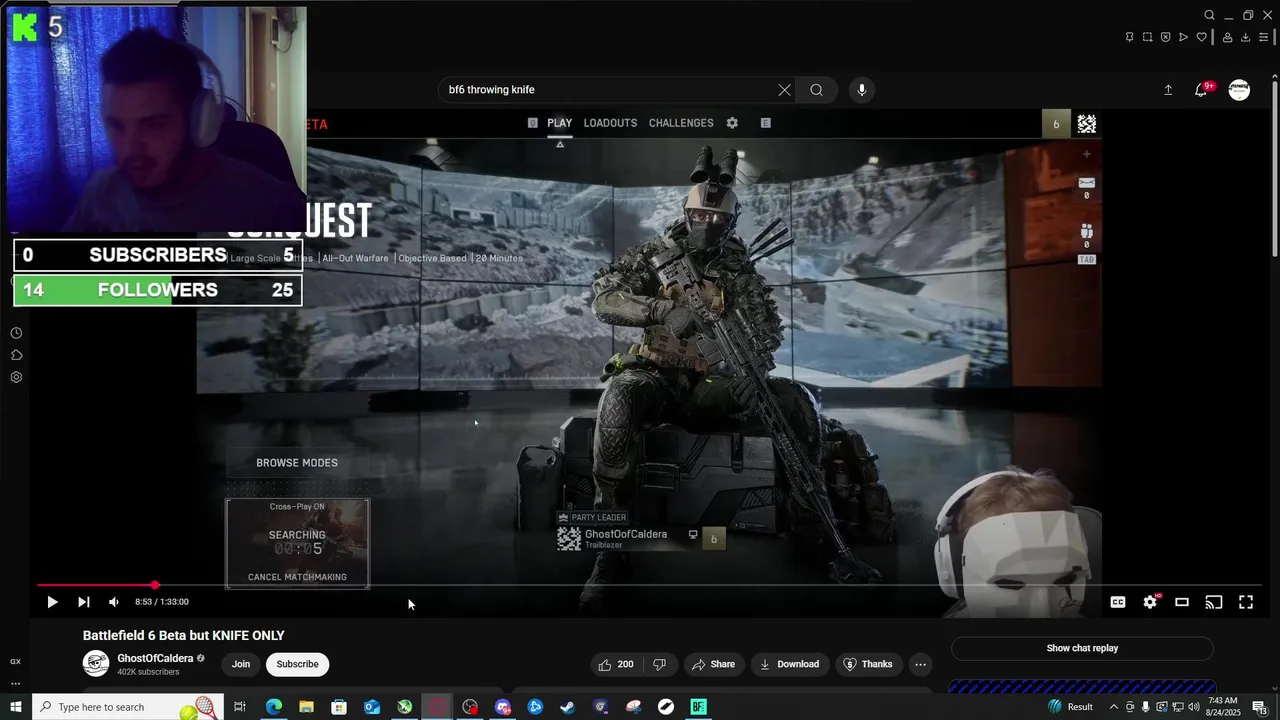Viewport: 1280px width, 720px height.
Task: Open the browser snapshot capture tool
Action: click(x=1147, y=37)
